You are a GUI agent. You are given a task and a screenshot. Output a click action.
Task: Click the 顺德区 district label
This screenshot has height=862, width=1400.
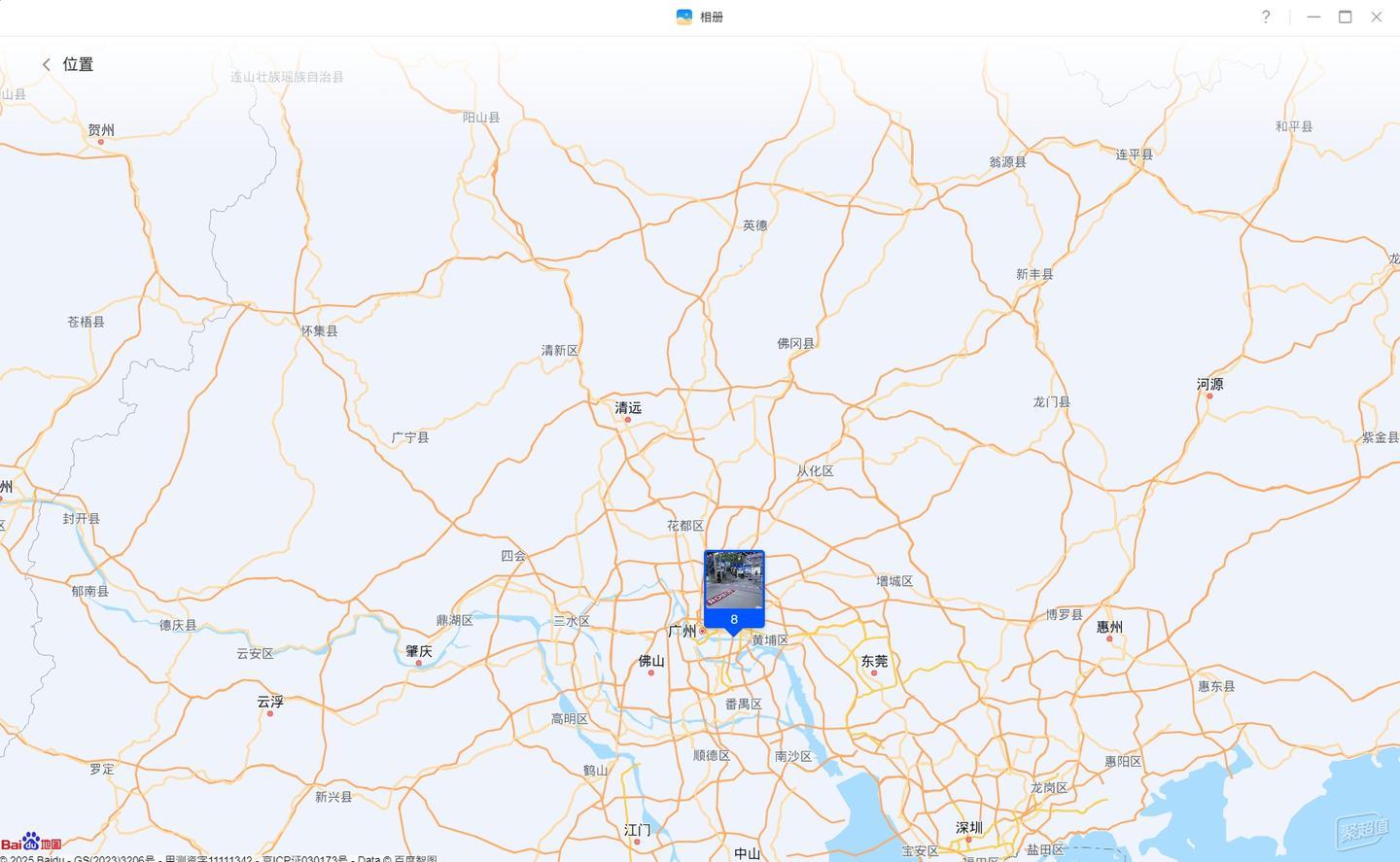pos(712,756)
